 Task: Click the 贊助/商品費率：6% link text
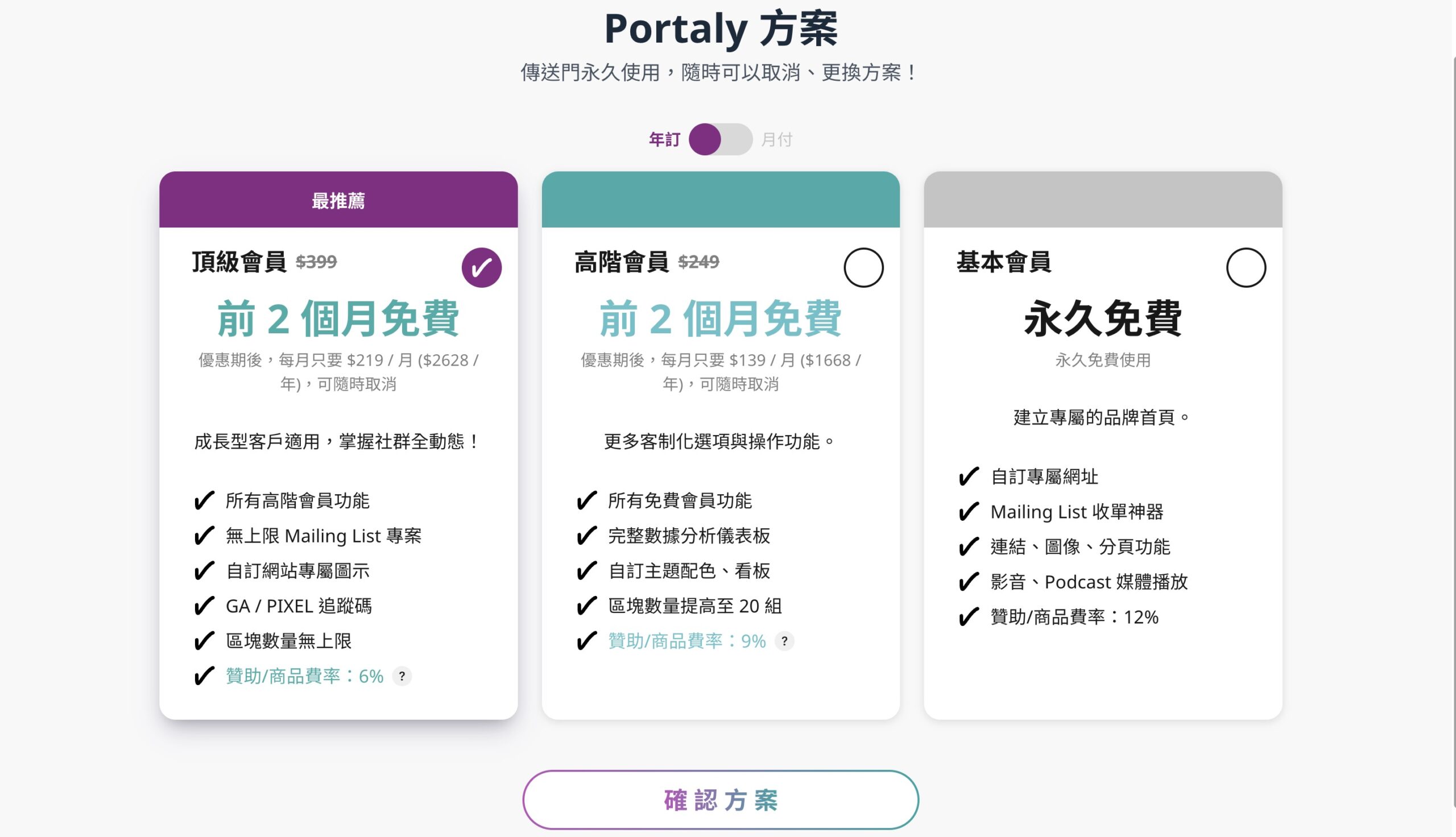click(x=304, y=676)
